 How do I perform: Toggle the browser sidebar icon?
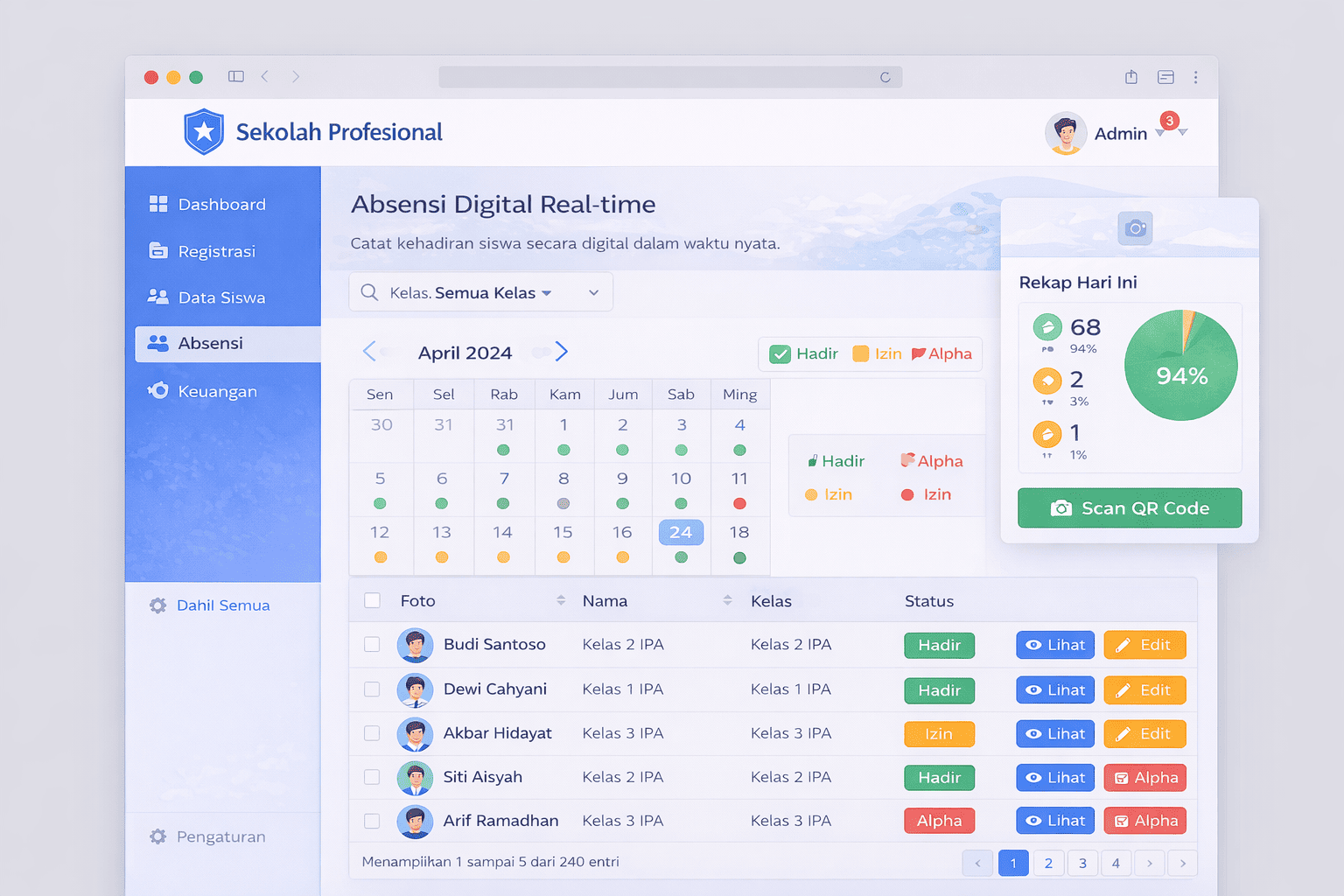[x=235, y=77]
